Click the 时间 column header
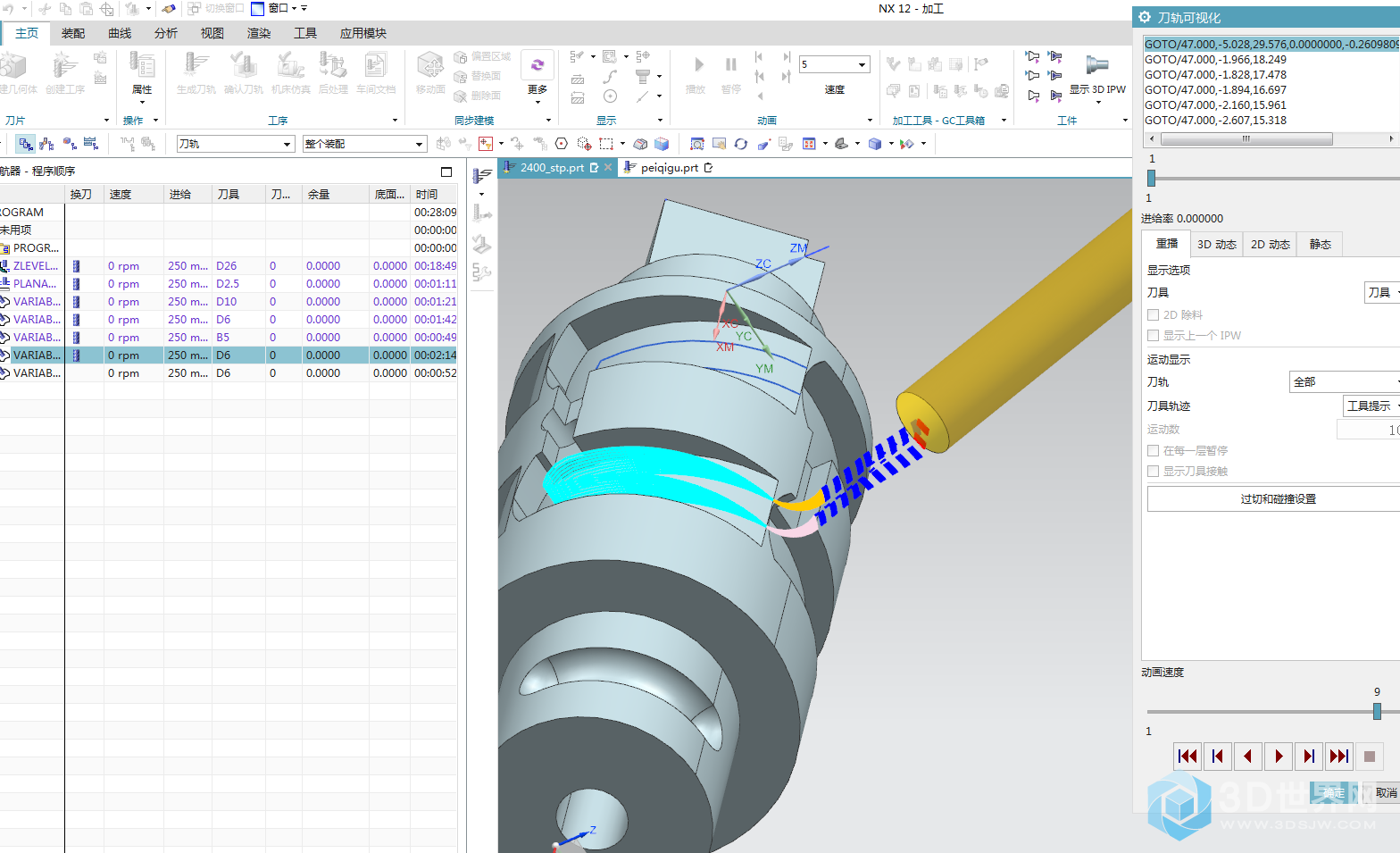This screenshot has height=853, width=1400. pyautogui.click(x=434, y=195)
